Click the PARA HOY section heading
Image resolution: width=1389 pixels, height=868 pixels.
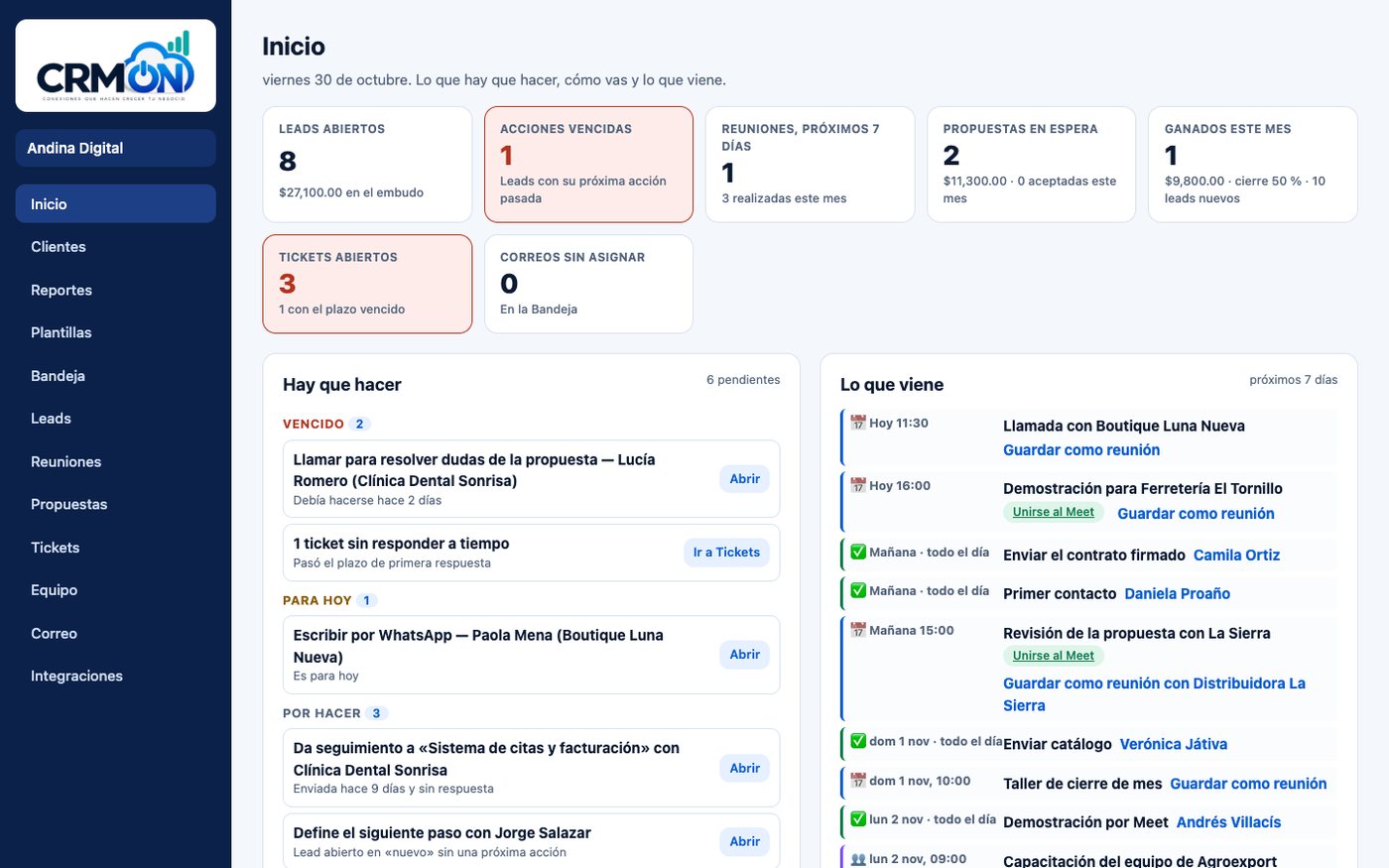tap(317, 600)
